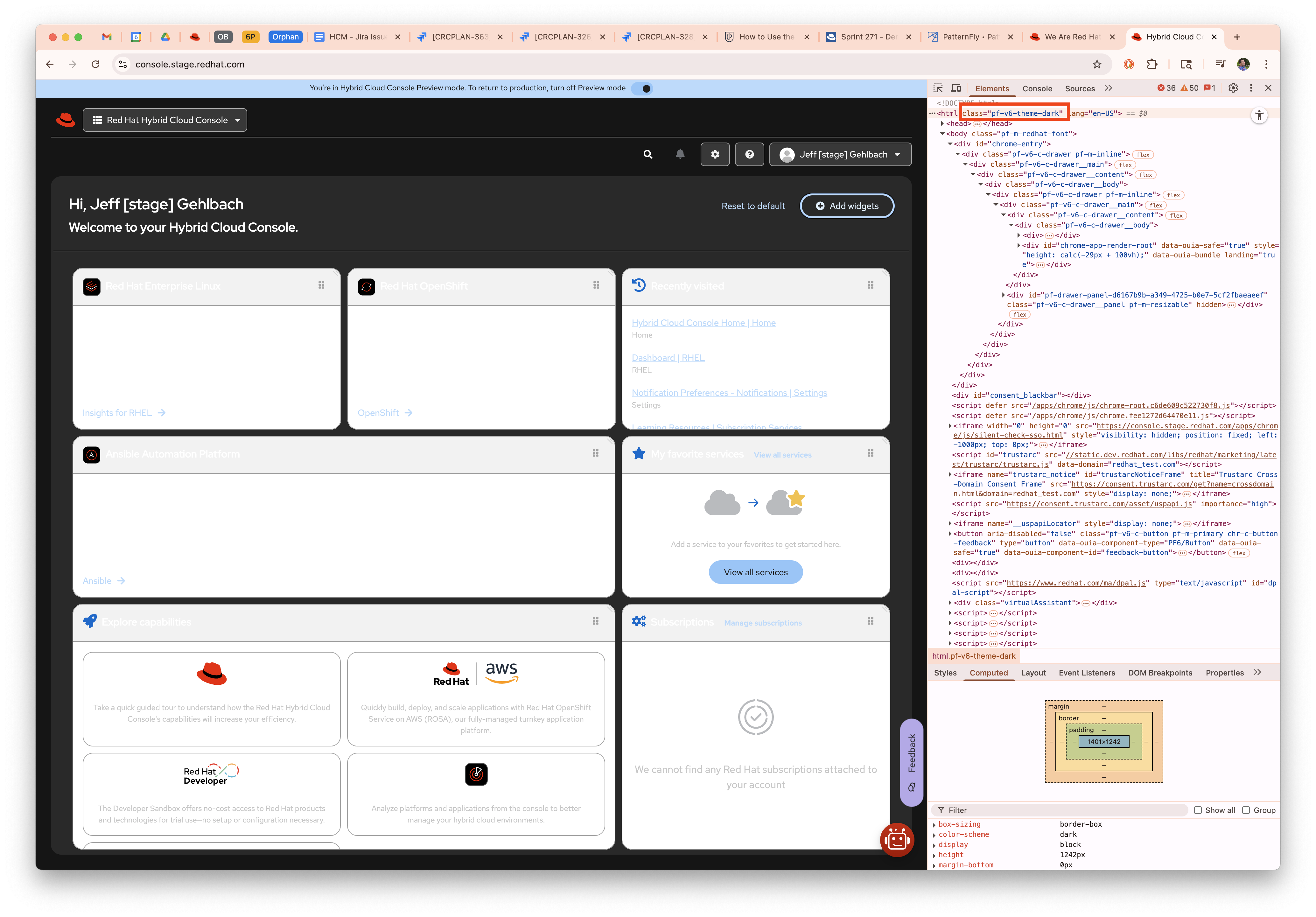Toggle the DevTools device toolbar icon

pyautogui.click(x=956, y=88)
